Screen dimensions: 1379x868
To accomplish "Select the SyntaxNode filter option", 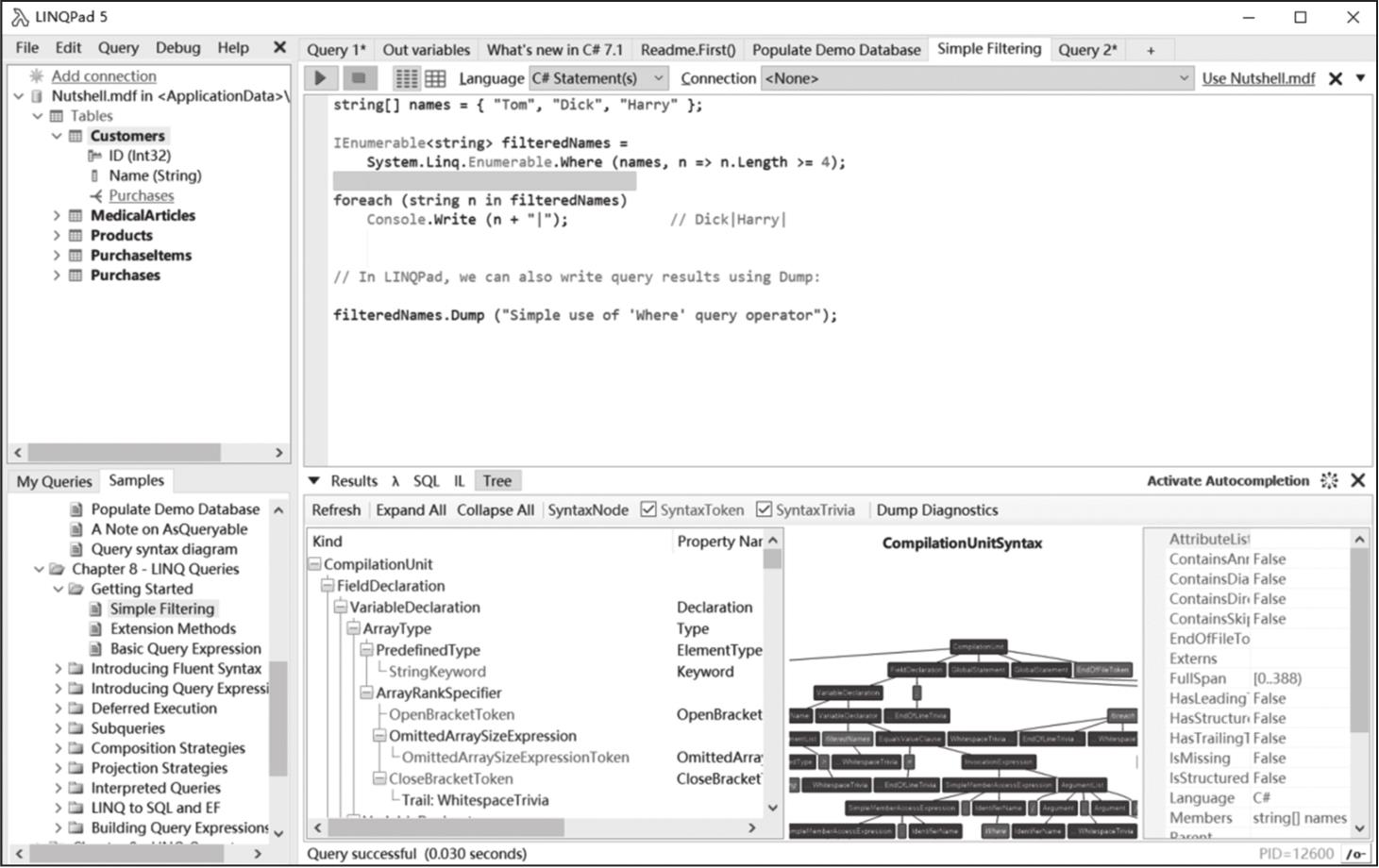I will click(588, 509).
